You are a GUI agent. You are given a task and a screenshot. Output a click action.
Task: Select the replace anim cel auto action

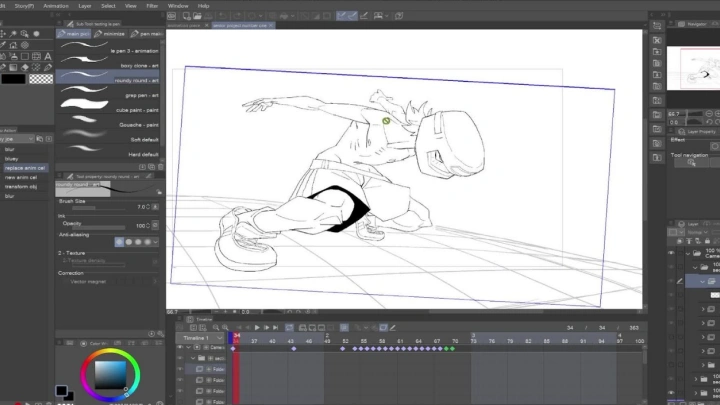tap(24, 168)
